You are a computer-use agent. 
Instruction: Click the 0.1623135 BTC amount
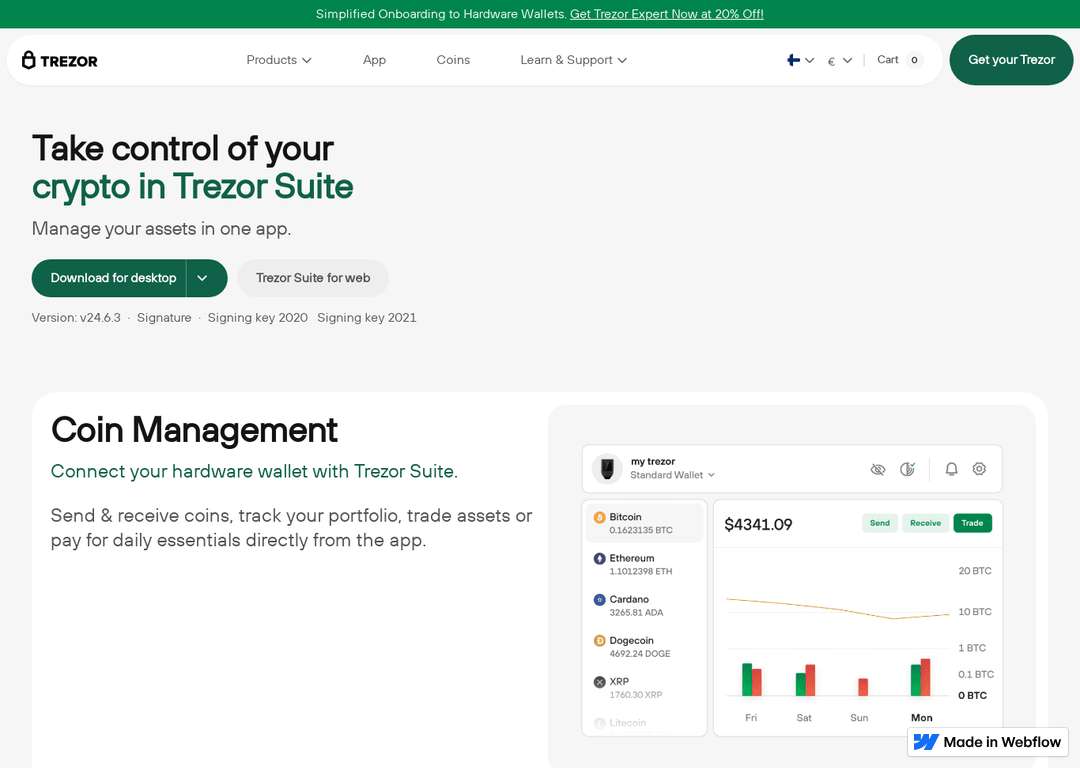[x=641, y=530]
